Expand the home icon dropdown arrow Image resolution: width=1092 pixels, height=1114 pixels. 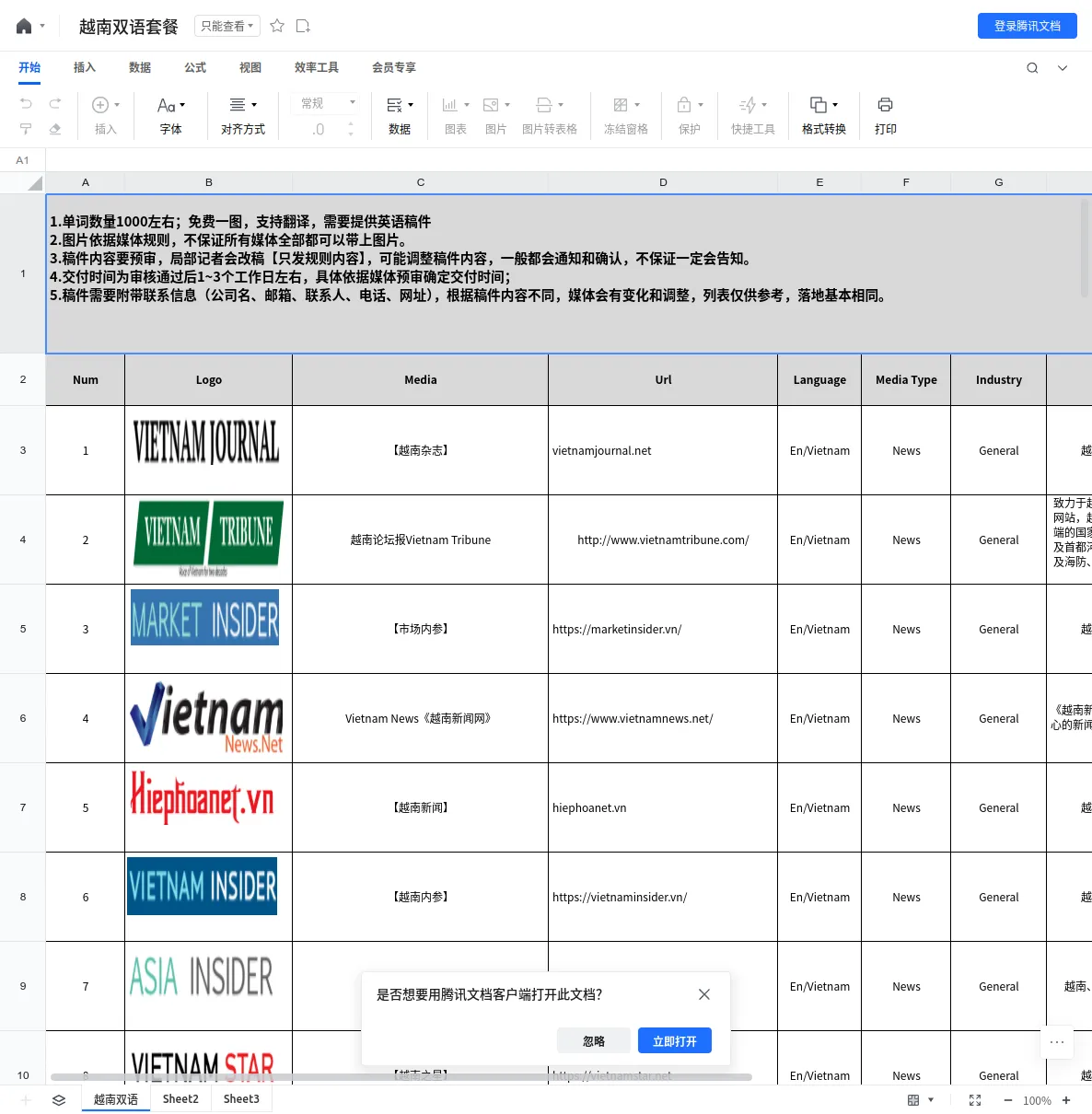coord(42,27)
